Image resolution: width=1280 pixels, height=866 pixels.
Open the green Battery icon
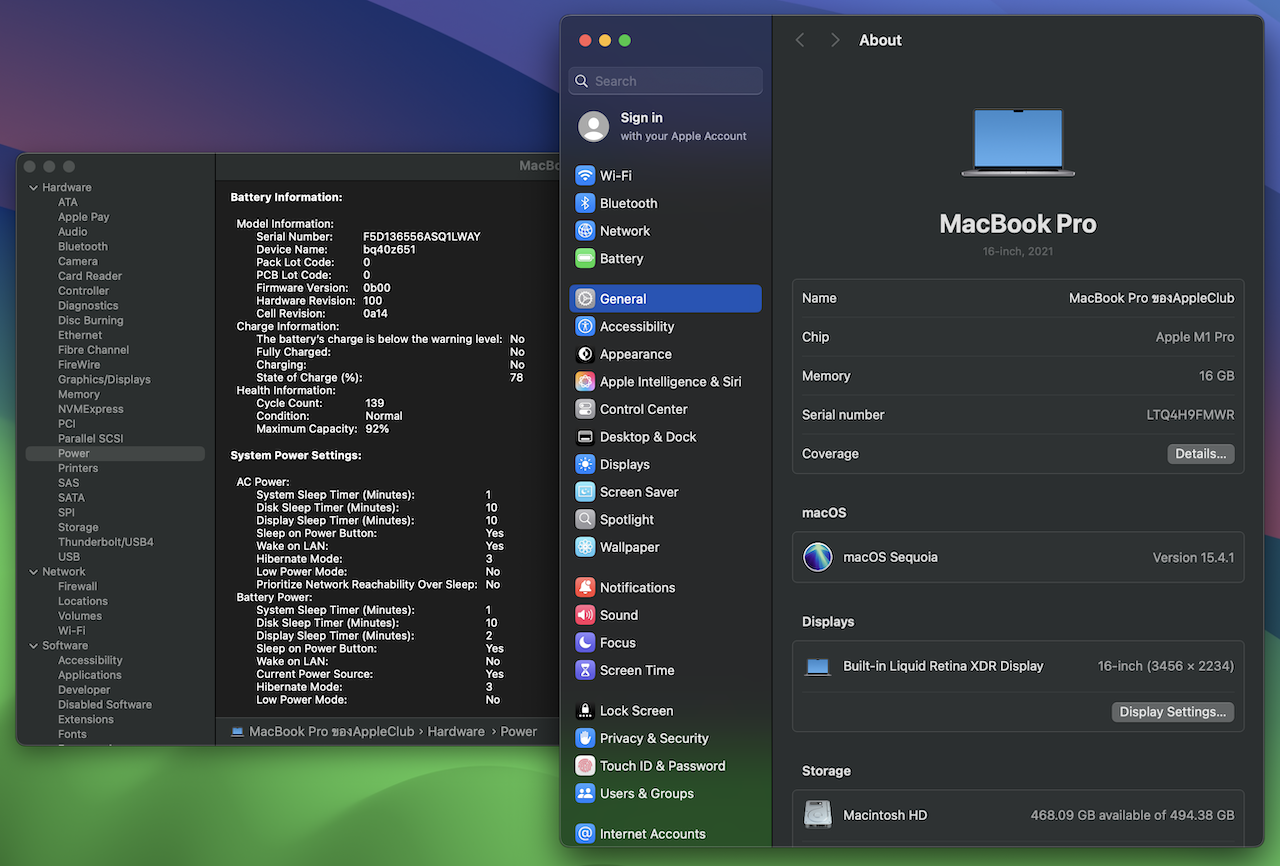pos(585,259)
